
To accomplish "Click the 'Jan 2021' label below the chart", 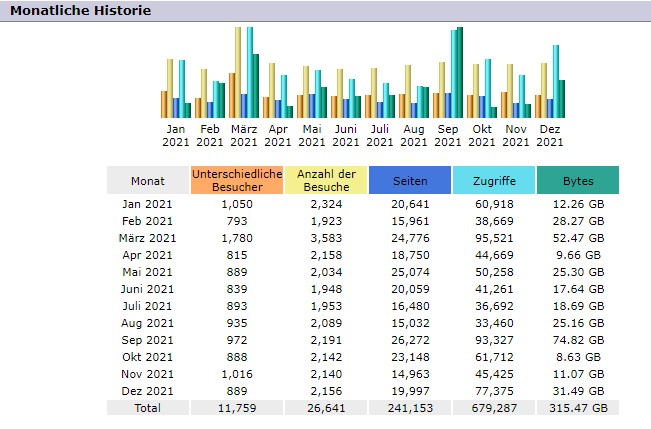I will [176, 136].
